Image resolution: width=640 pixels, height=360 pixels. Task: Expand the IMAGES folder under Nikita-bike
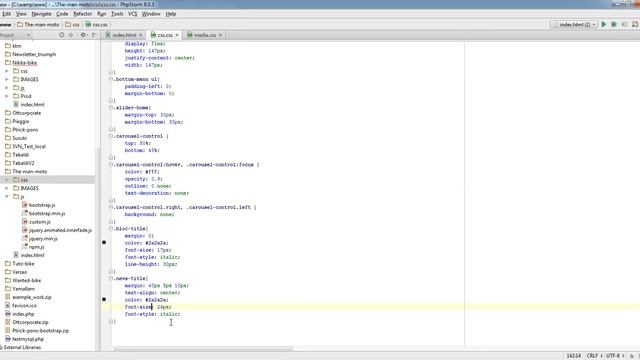(x=7, y=79)
